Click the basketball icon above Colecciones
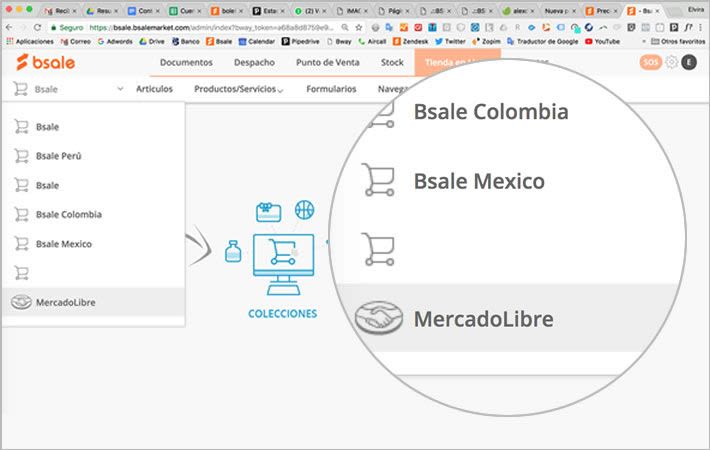 pos(304,210)
